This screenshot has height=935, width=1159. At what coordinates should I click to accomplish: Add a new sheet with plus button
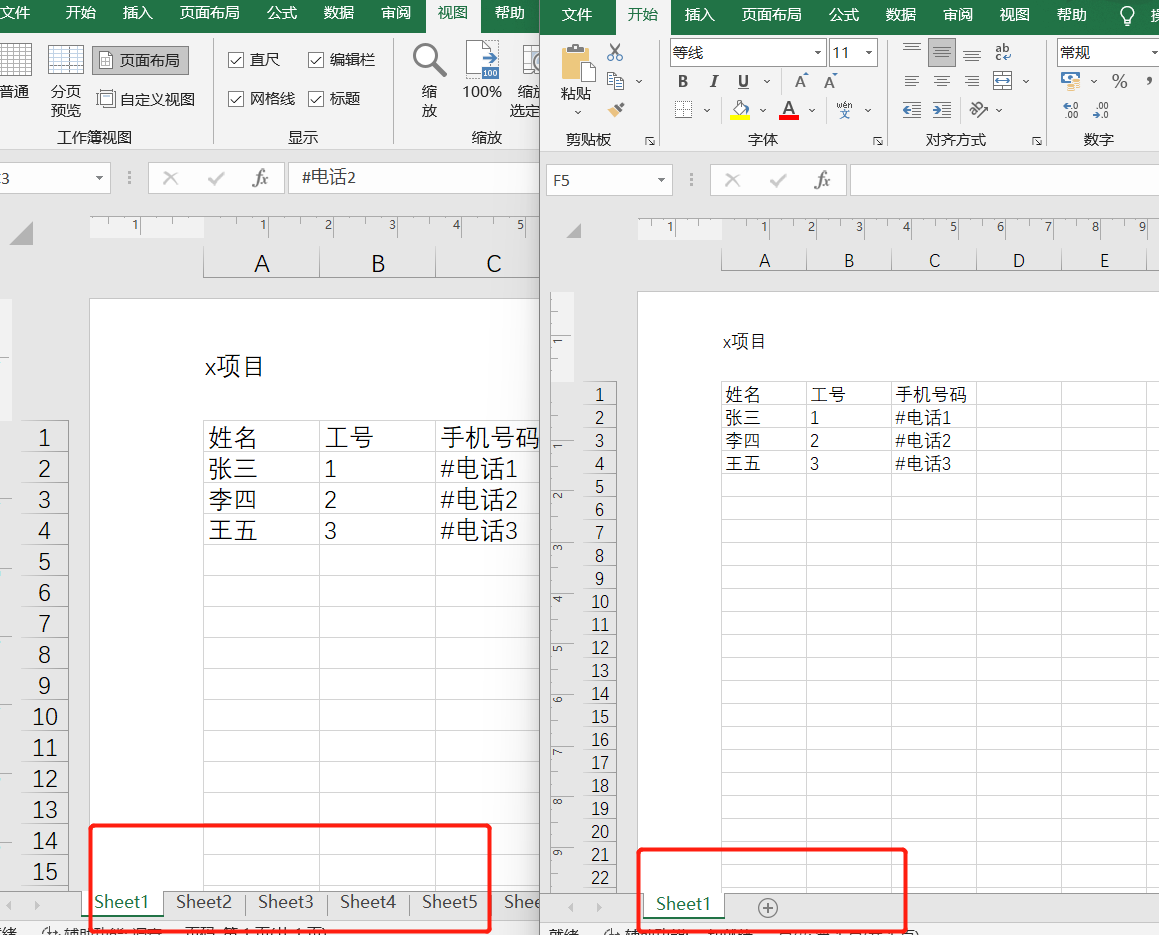click(x=767, y=907)
